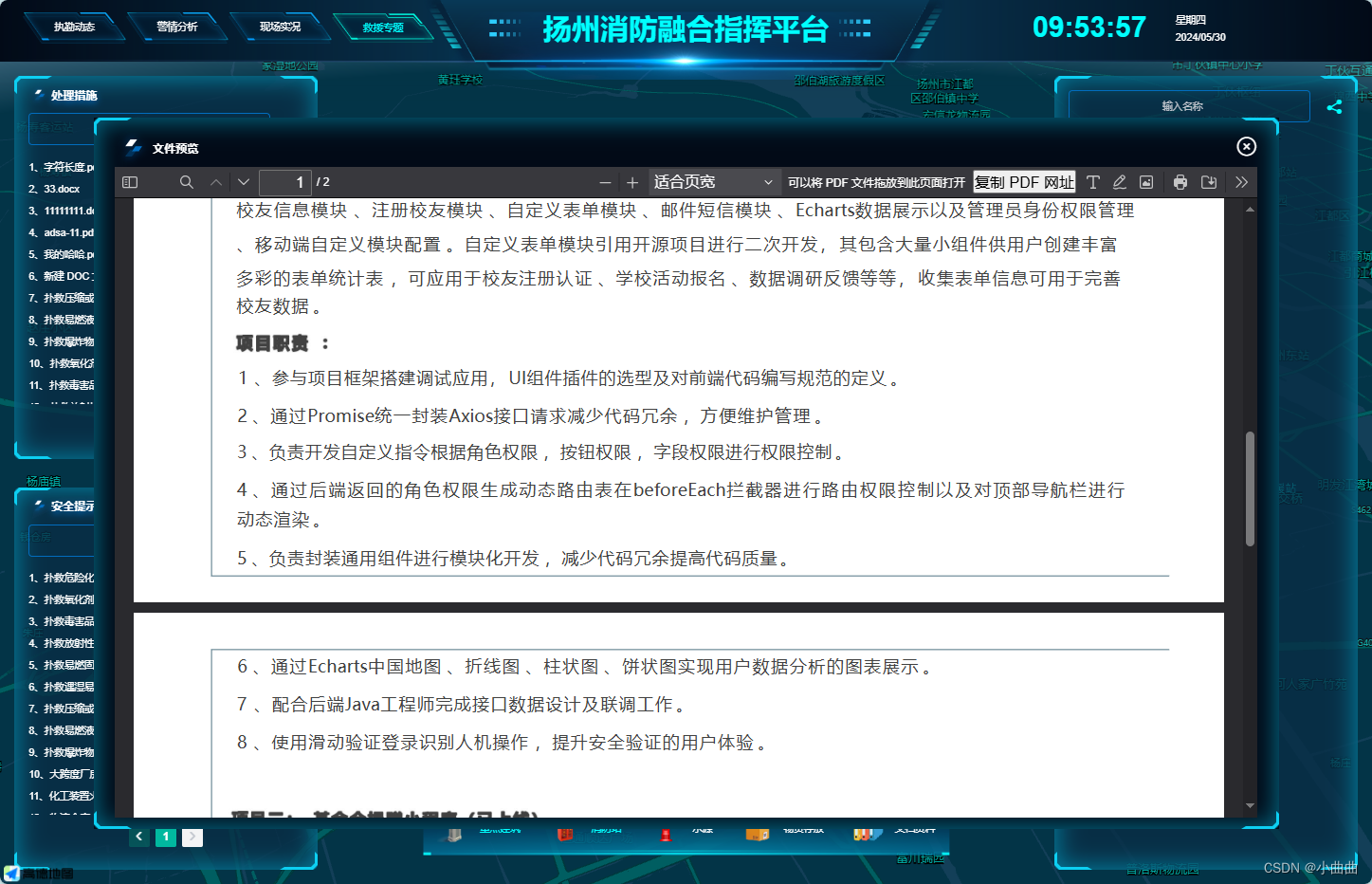Image resolution: width=1372 pixels, height=884 pixels.
Task: Open item 6、扑救遇湿易 in 安全提示 list
Action: click(x=62, y=687)
